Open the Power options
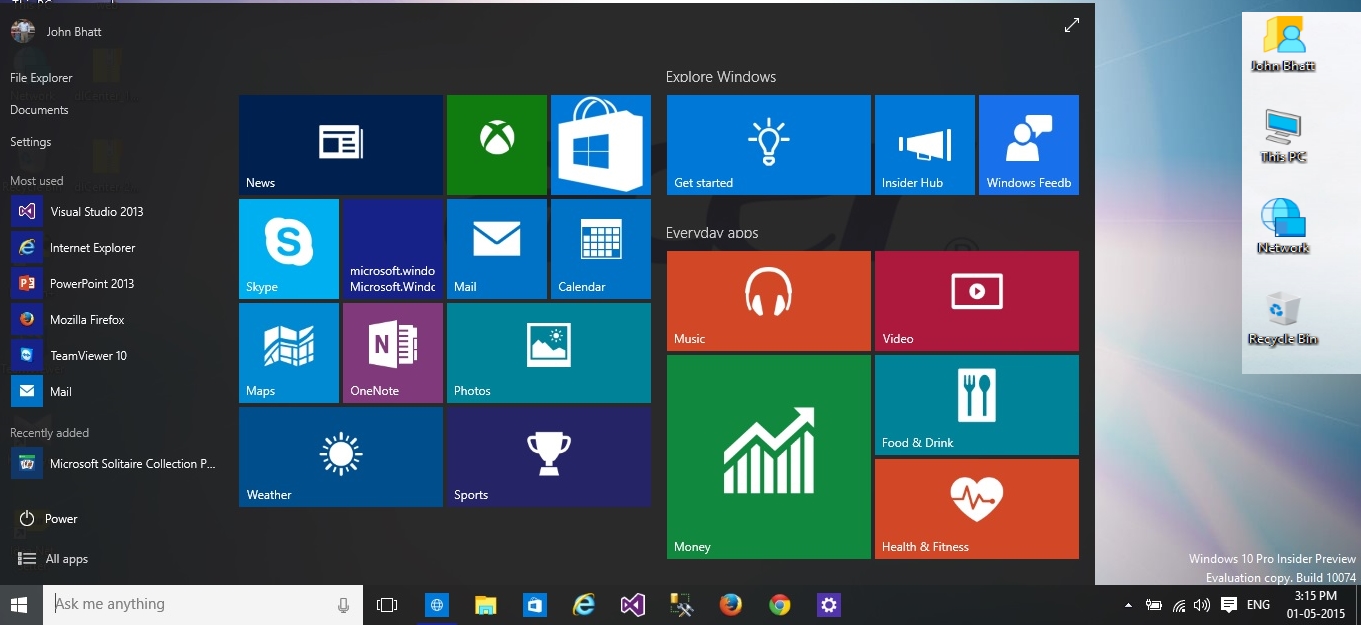The height and width of the screenshot is (625, 1361). point(48,519)
